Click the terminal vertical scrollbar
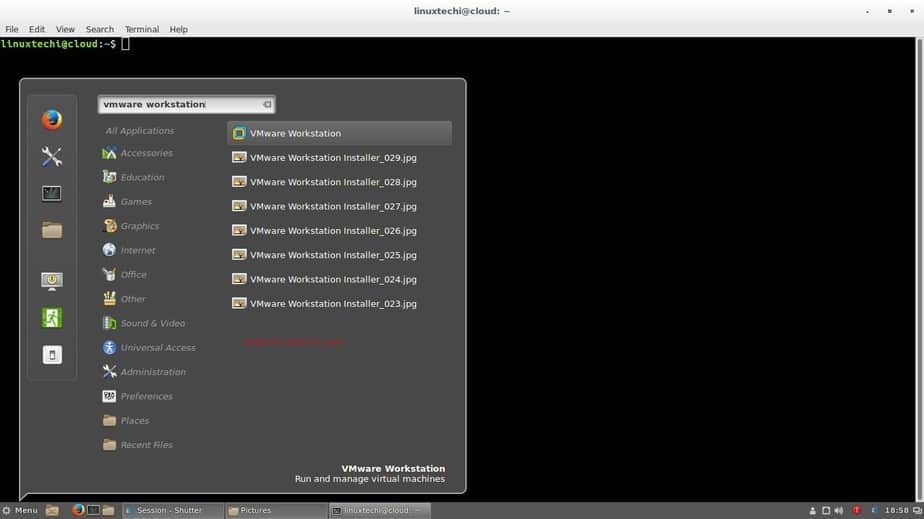Viewport: 924px width, 519px height. 919,269
